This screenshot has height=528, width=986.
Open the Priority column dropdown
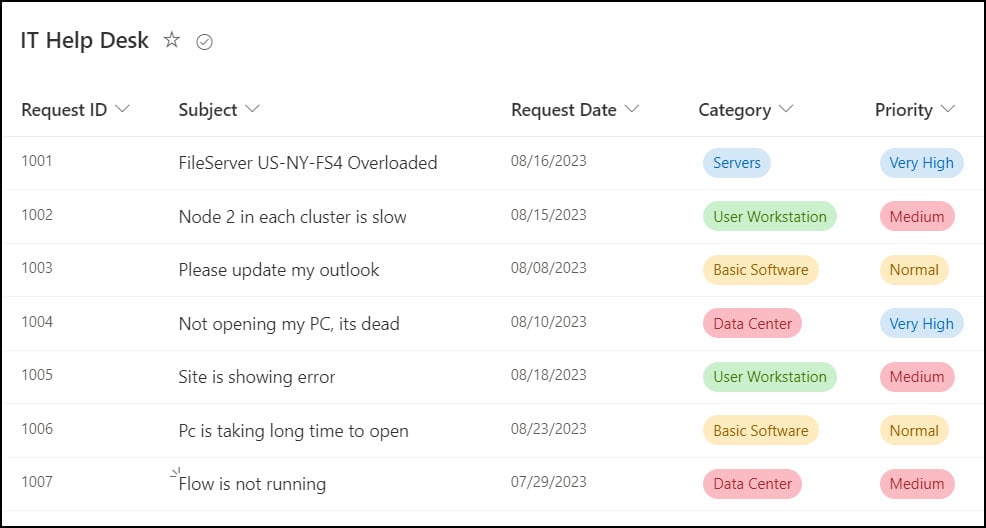coord(948,109)
